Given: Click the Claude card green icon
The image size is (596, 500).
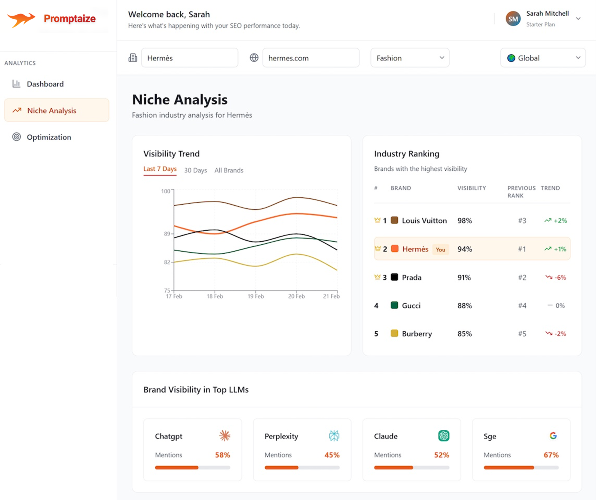Looking at the screenshot, I should 444,436.
